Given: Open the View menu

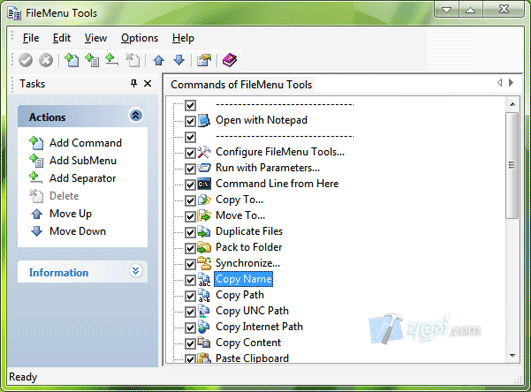Looking at the screenshot, I should 95,38.
